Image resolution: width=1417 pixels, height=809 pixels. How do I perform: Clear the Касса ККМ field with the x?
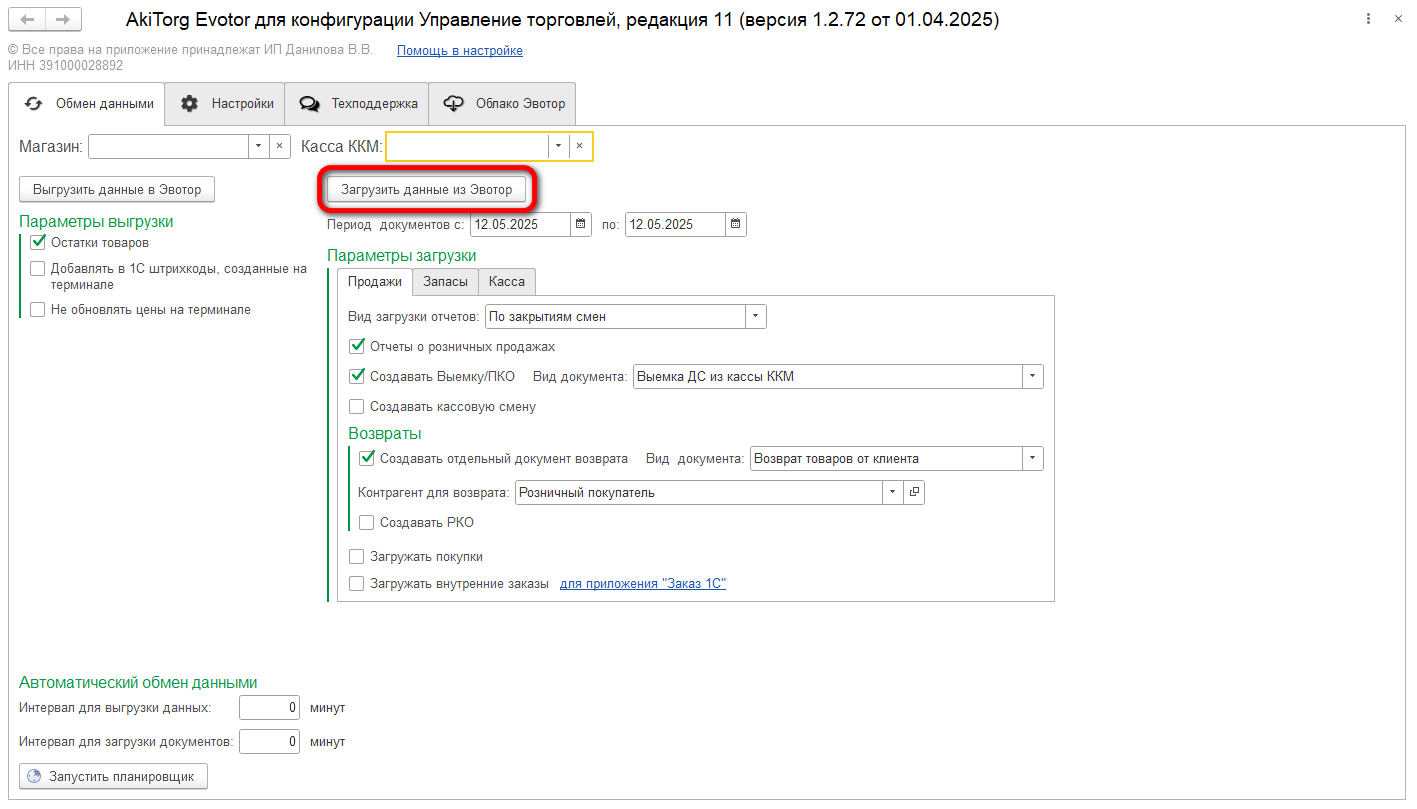580,146
